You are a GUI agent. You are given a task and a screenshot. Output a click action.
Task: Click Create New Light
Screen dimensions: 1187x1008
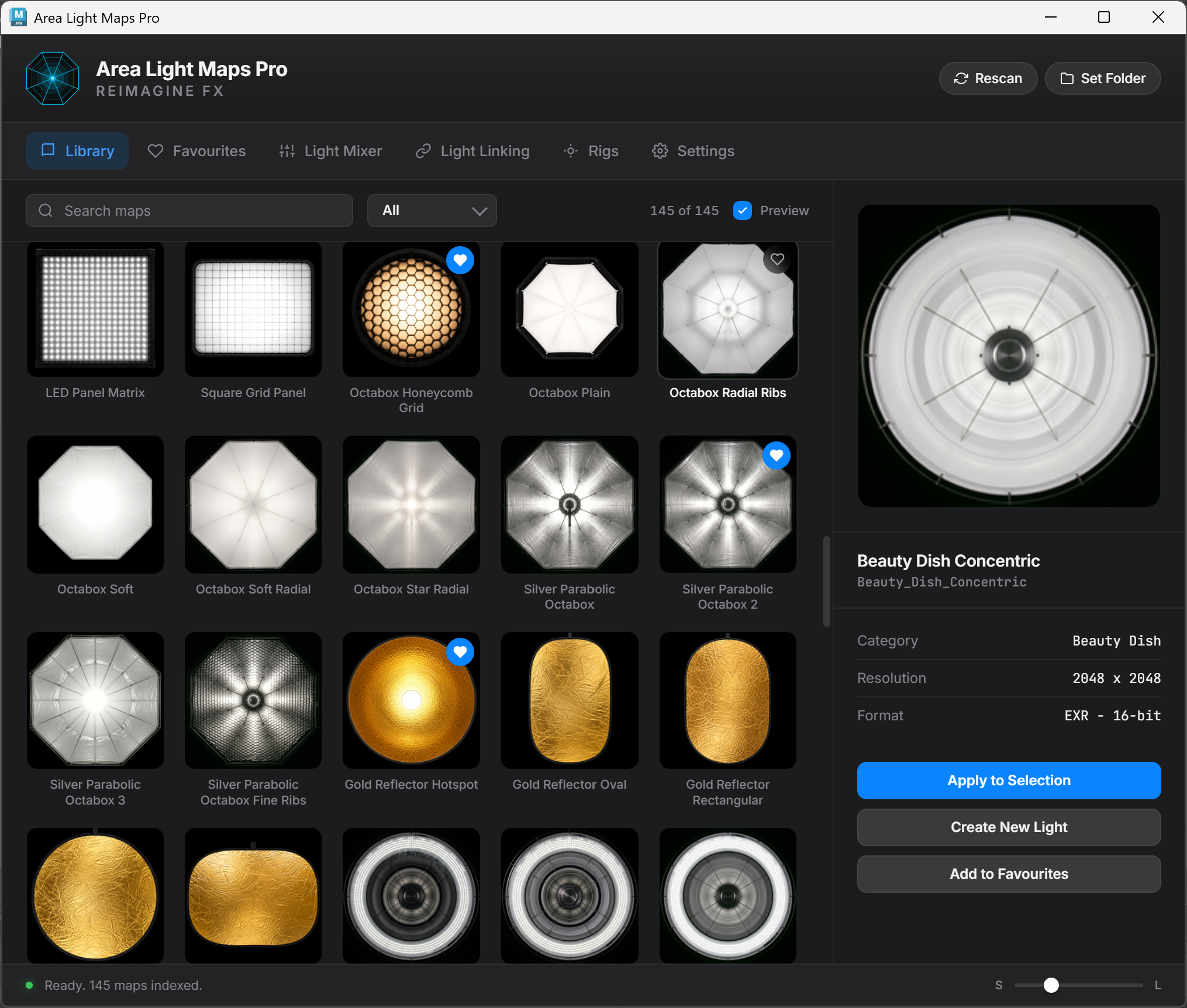tap(1009, 827)
